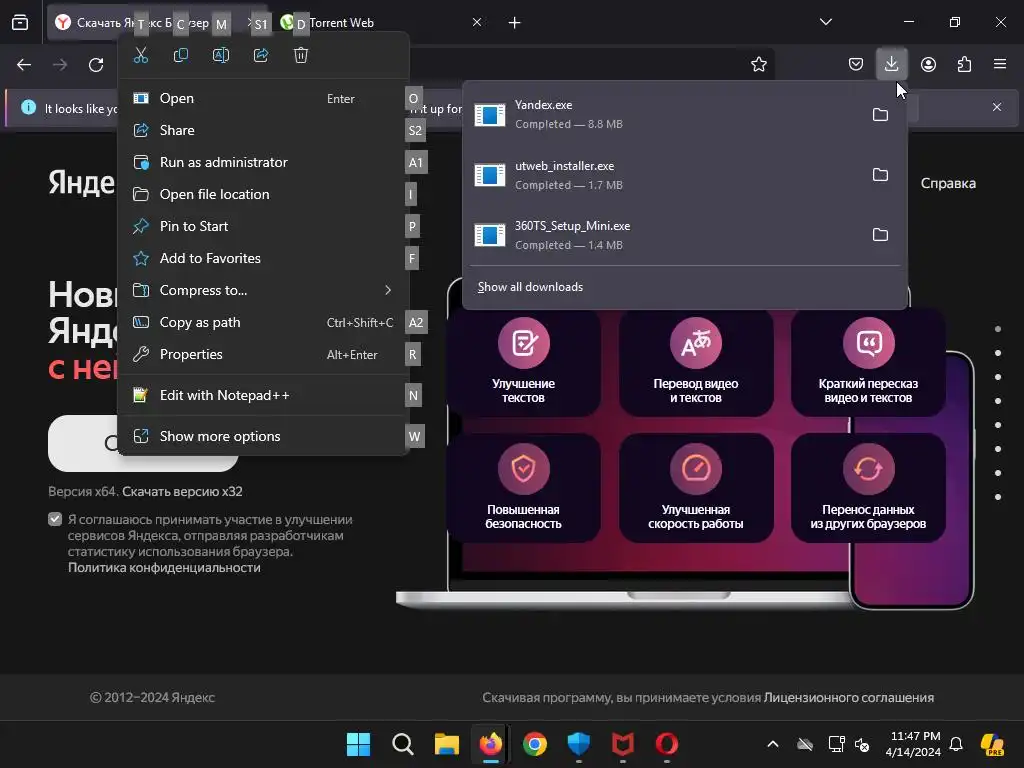Show hidden system tray icons

[x=773, y=744]
